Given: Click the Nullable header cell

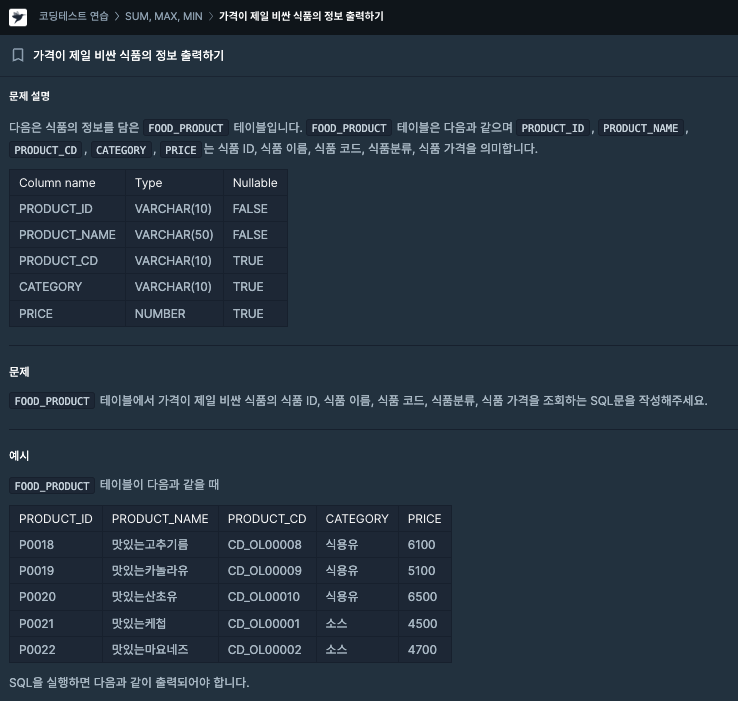Looking at the screenshot, I should coord(255,183).
